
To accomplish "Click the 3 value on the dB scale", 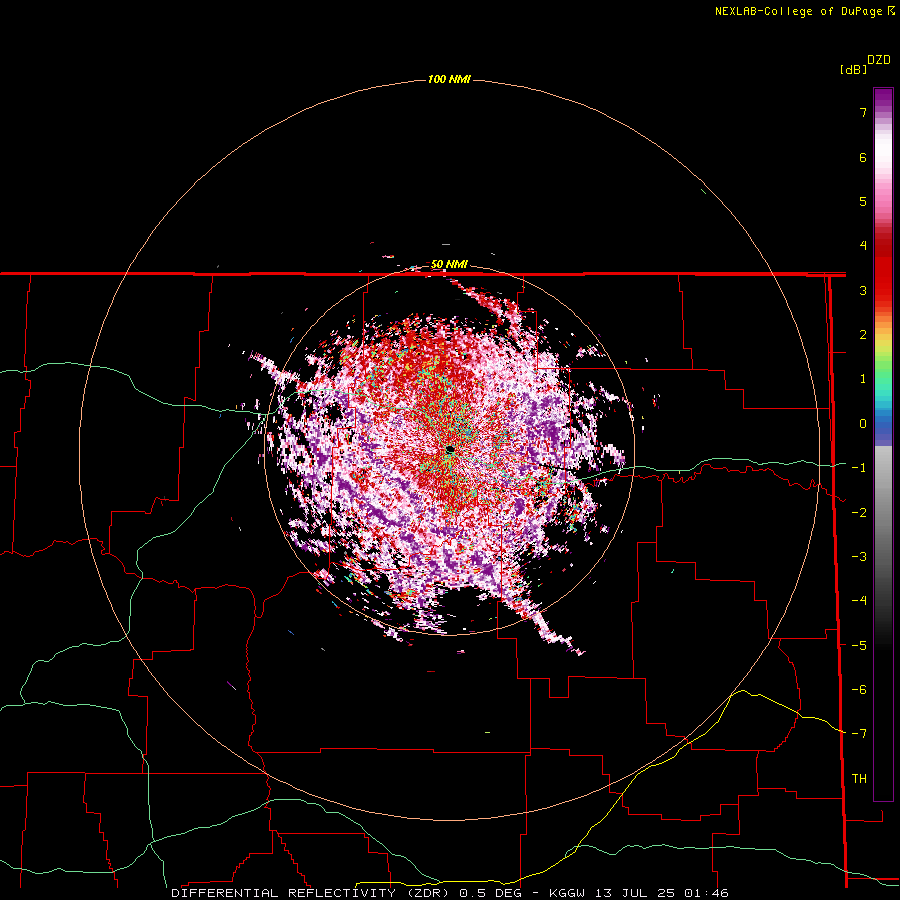I will click(x=863, y=290).
